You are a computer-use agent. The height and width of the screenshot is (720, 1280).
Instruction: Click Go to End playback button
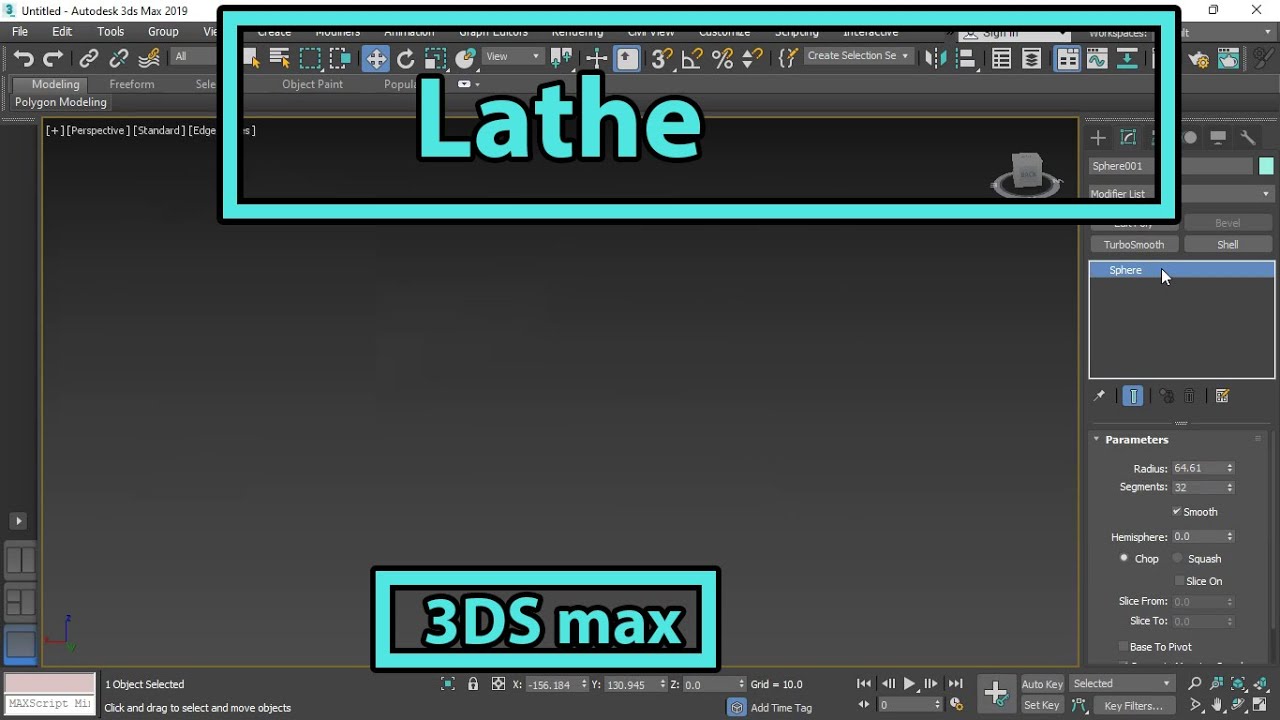tap(956, 684)
